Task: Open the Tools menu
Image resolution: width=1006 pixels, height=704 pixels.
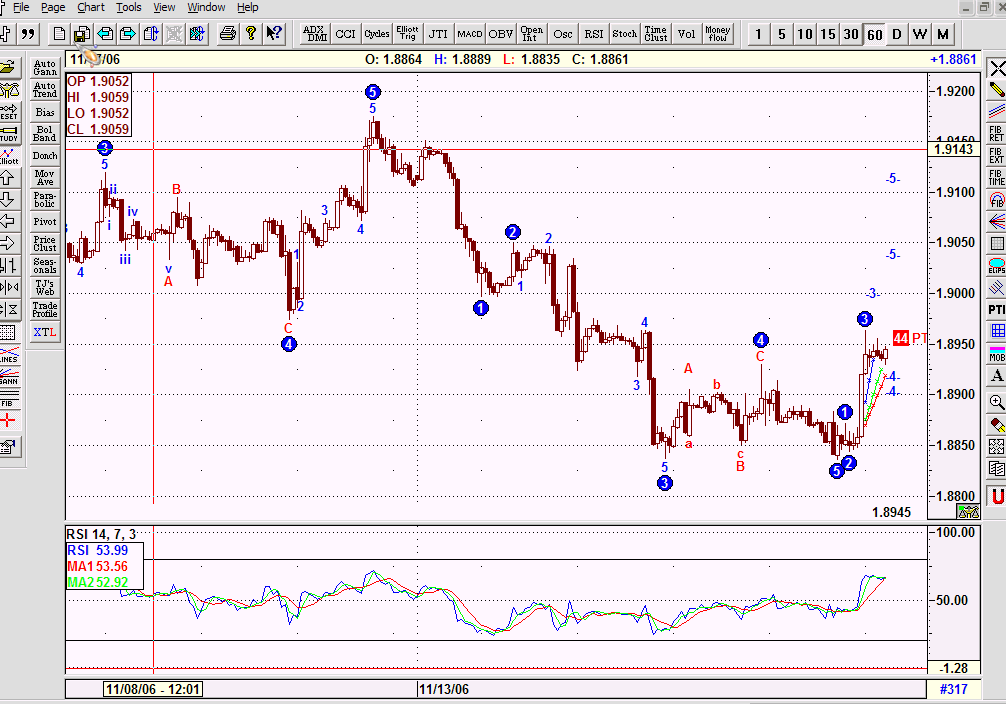Action: [128, 7]
